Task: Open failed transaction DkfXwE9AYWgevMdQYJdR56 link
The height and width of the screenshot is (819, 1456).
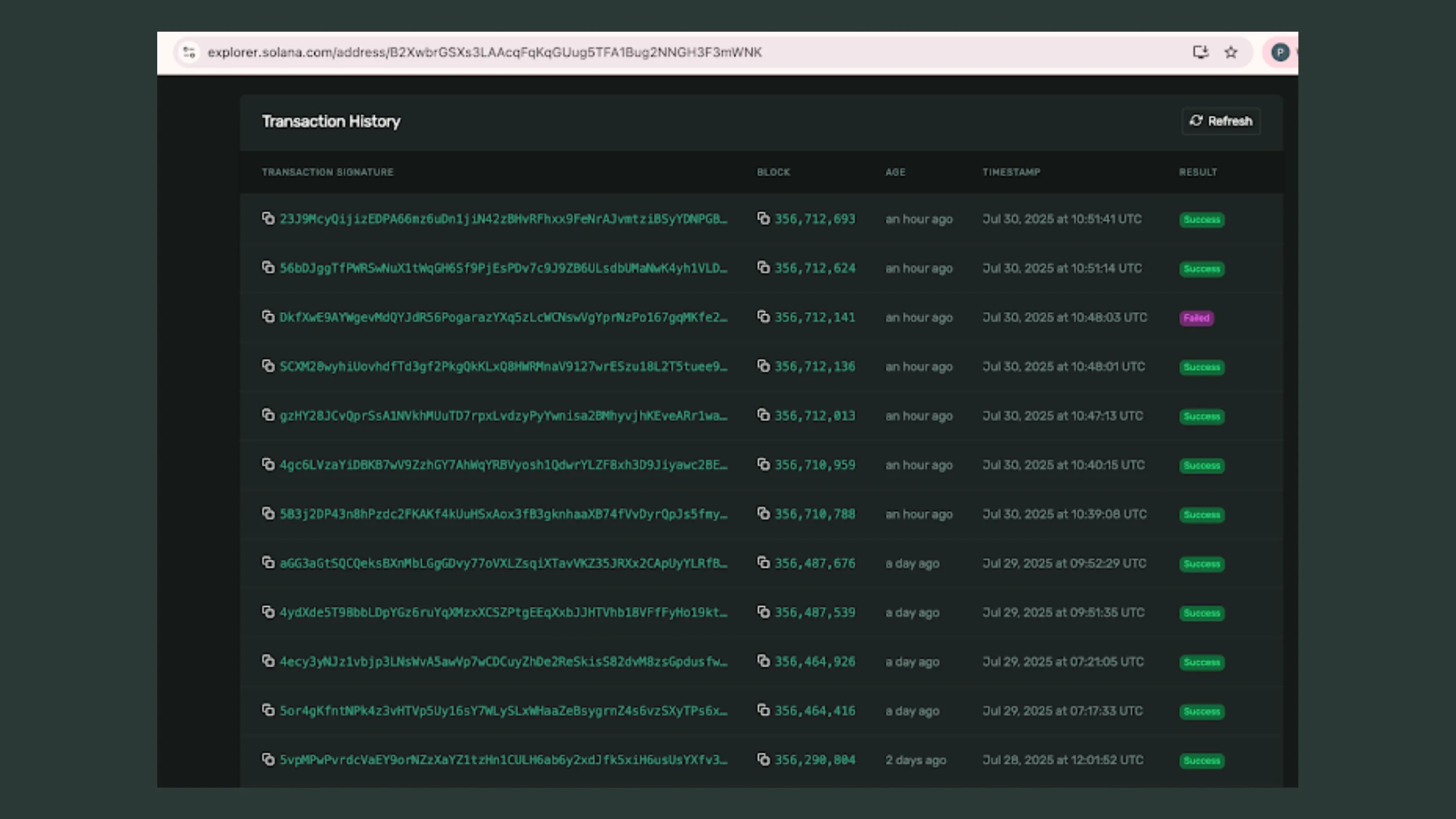Action: [504, 317]
